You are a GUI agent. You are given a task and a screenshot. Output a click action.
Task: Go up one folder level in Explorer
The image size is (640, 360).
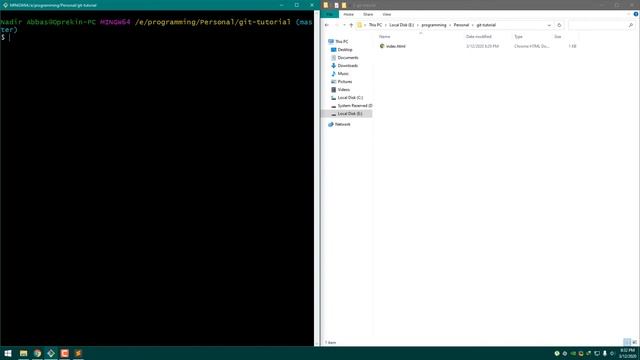coord(351,25)
